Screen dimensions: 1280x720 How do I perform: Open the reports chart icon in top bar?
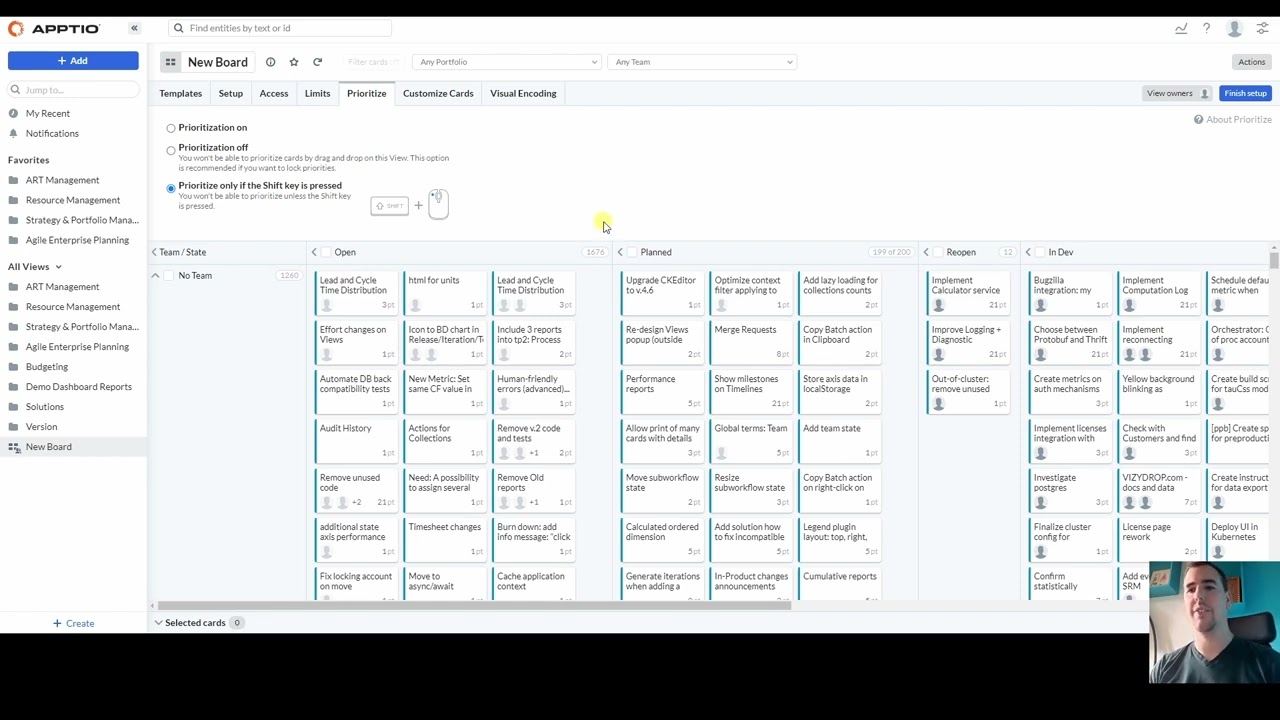coord(1181,28)
